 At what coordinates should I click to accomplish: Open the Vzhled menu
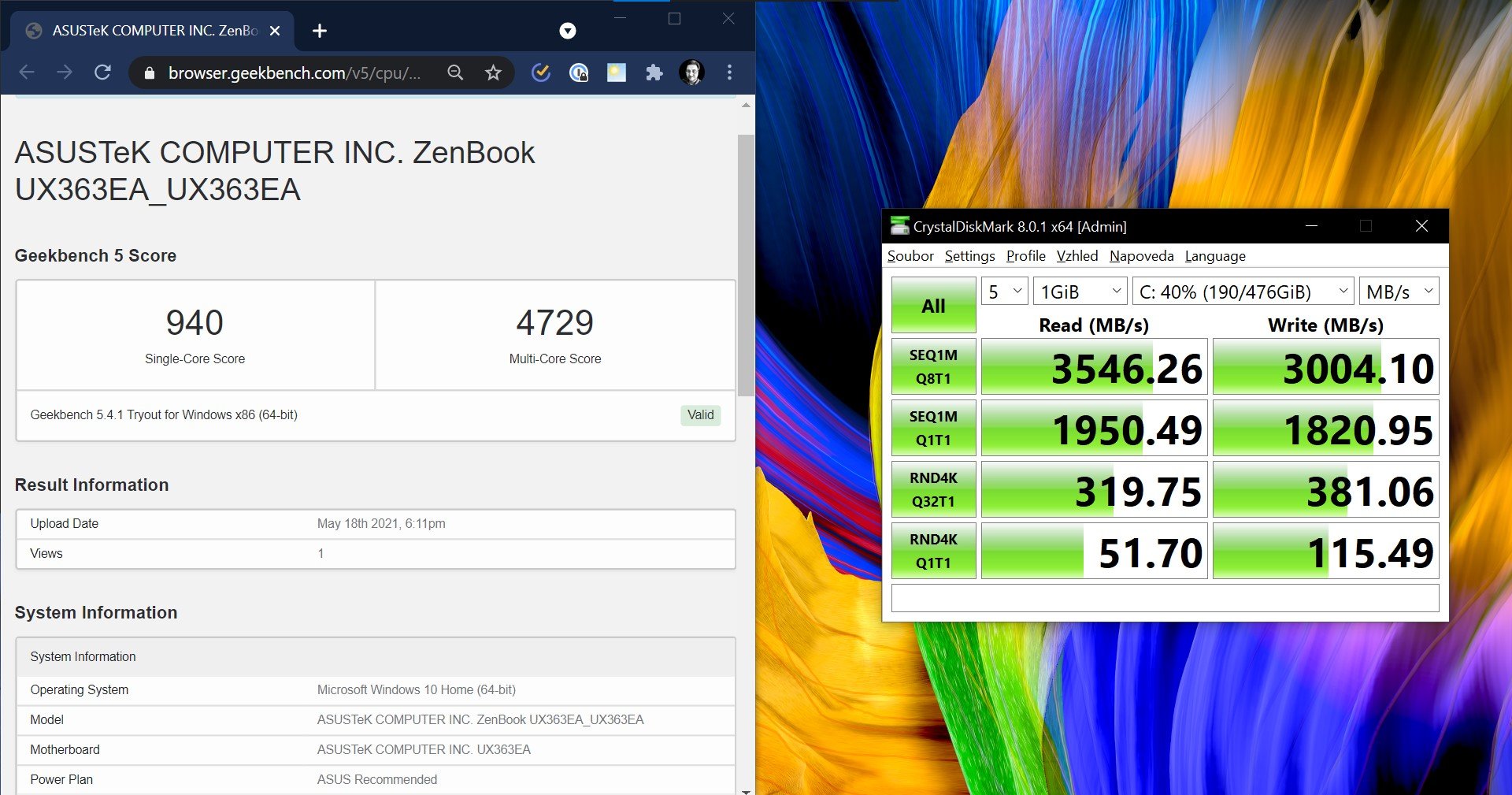[1077, 256]
